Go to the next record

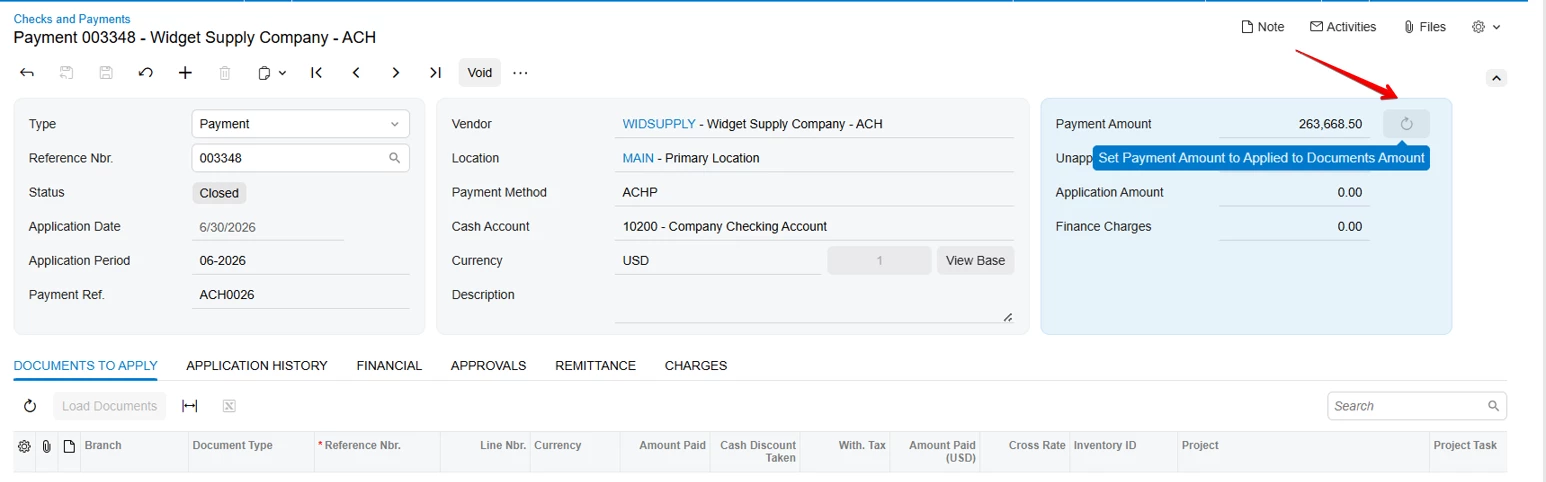tap(396, 73)
